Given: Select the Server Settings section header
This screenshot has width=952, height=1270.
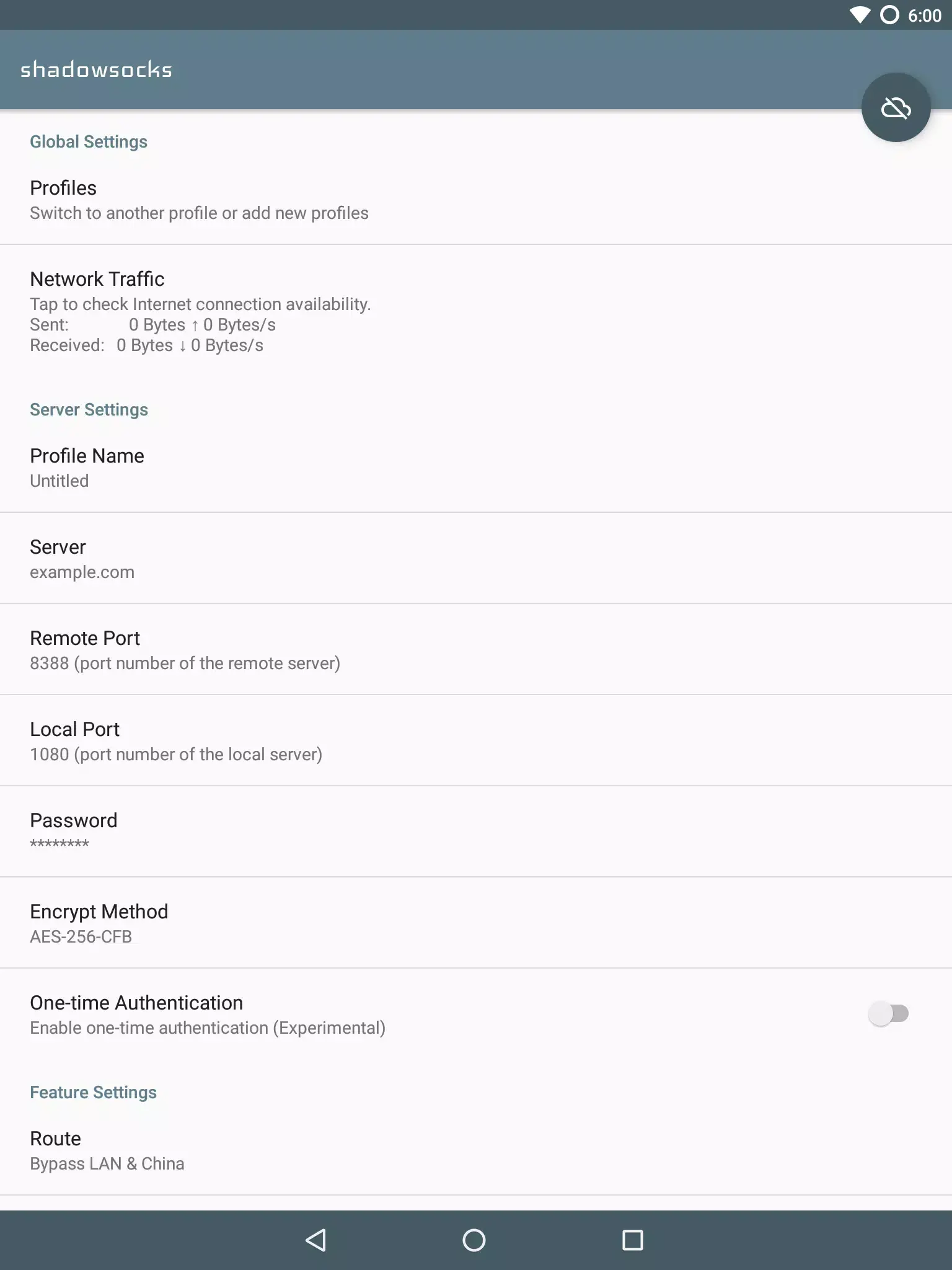Looking at the screenshot, I should 89,409.
